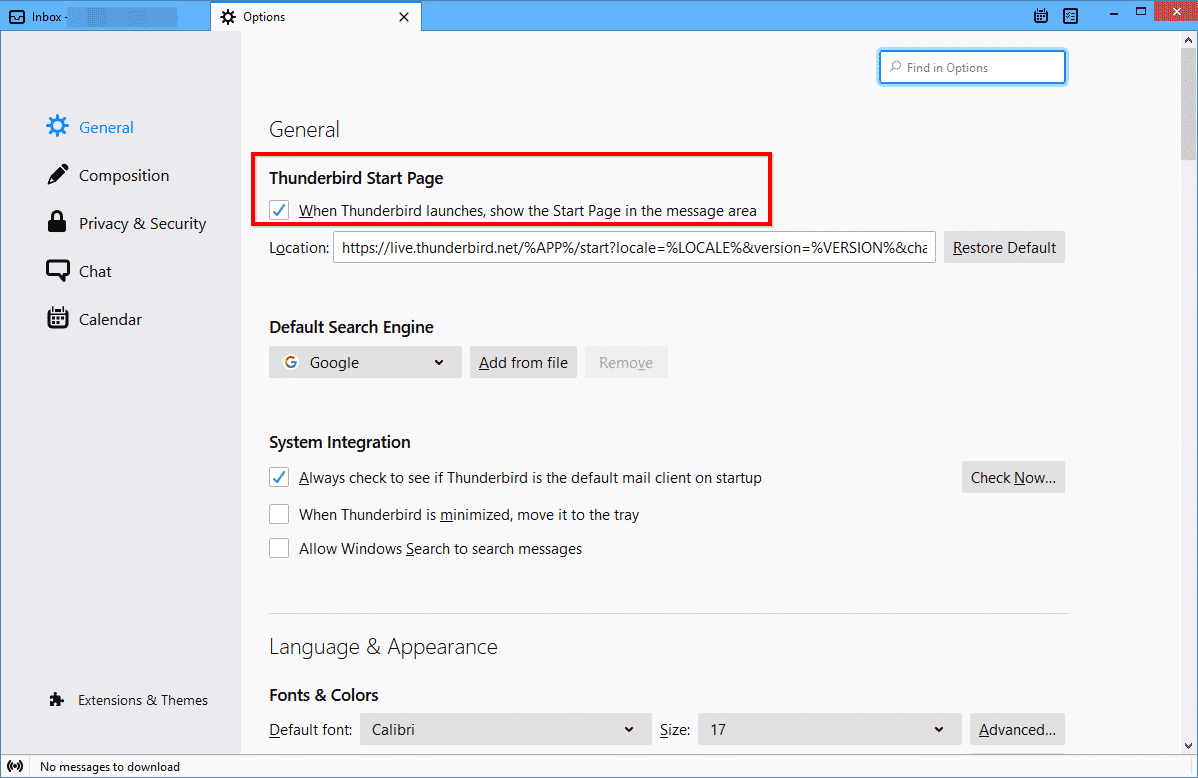Click the 'Language & Appearance' heading
The image size is (1198, 778).
click(x=383, y=647)
